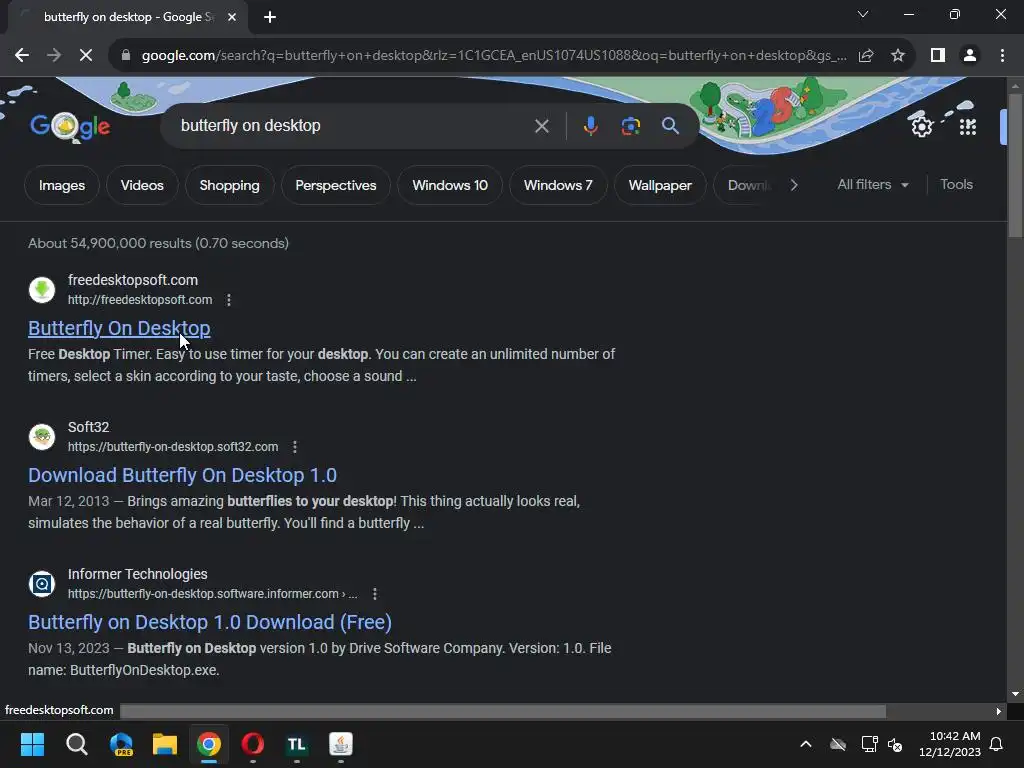Click the Informer Technologies favicon
The width and height of the screenshot is (1024, 768).
[42, 584]
